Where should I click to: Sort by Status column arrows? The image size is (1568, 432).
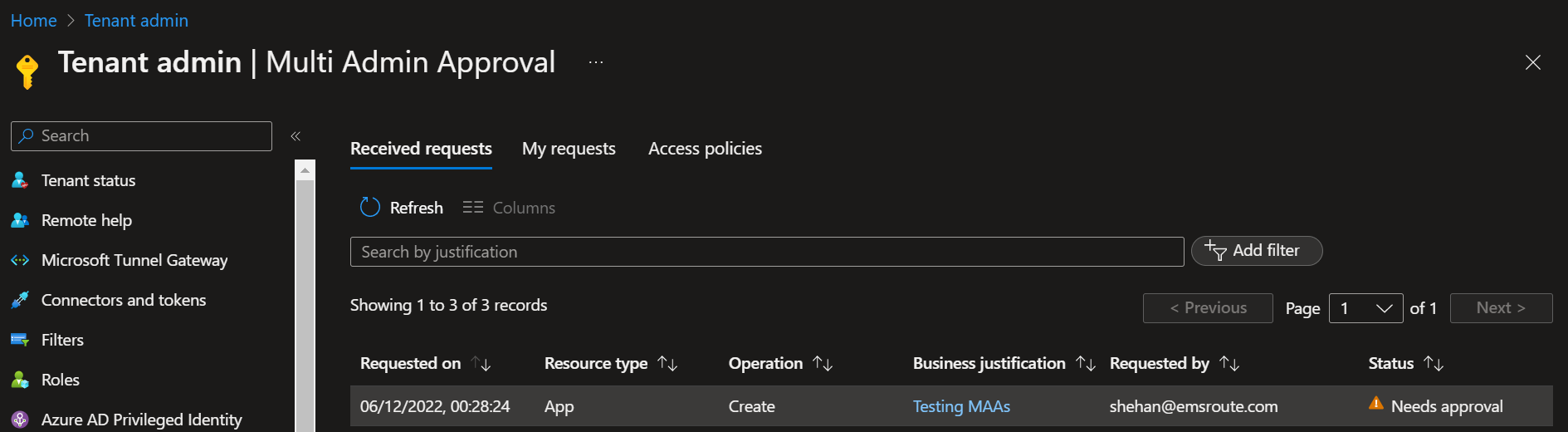click(1434, 364)
